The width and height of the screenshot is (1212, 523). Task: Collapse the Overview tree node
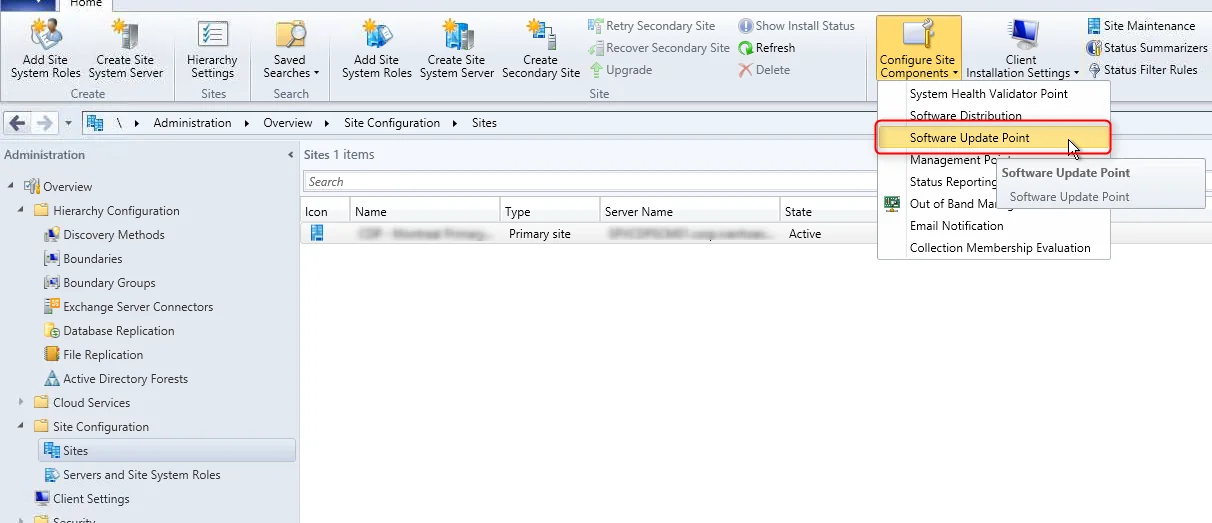point(11,186)
